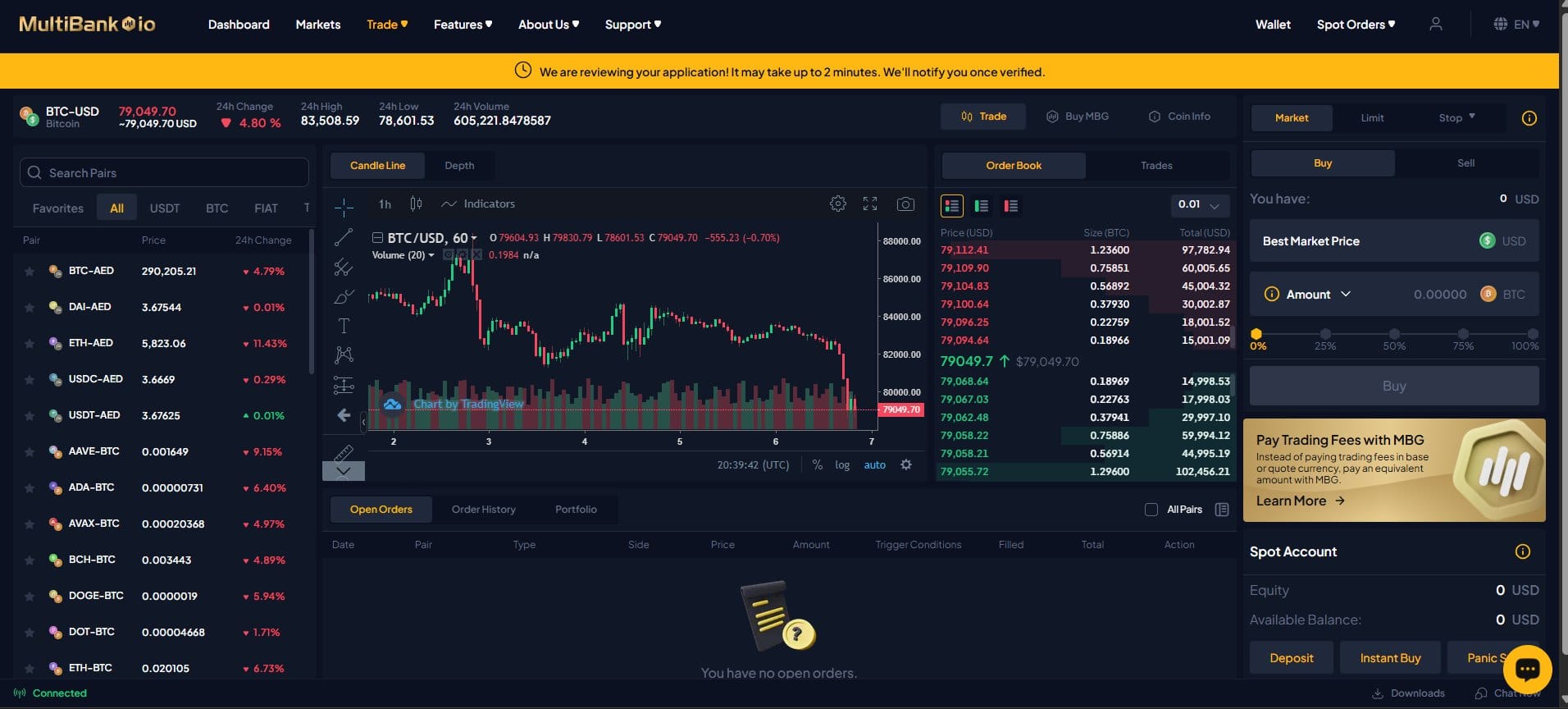Open candlestick chart style selector
The image size is (1568, 709).
click(x=416, y=204)
